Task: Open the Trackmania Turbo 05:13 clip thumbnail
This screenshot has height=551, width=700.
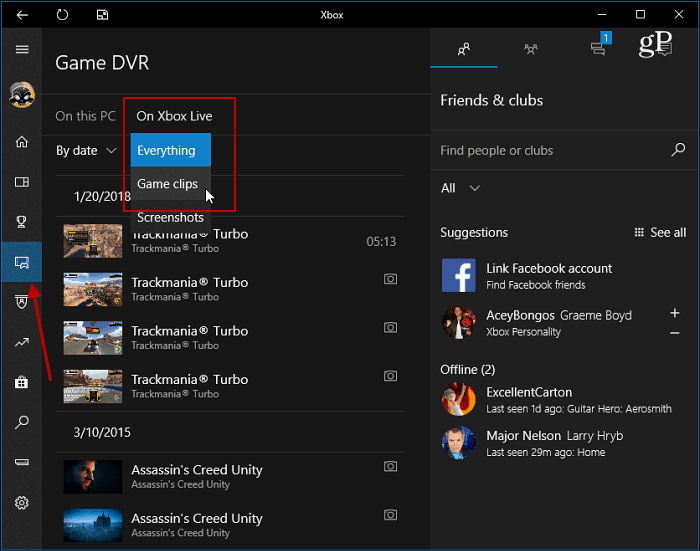Action: (x=93, y=241)
